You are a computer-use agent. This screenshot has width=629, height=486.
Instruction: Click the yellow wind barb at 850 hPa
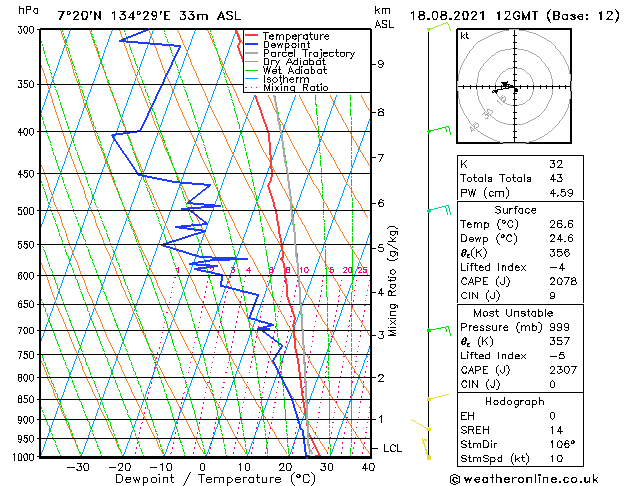[x=438, y=397]
